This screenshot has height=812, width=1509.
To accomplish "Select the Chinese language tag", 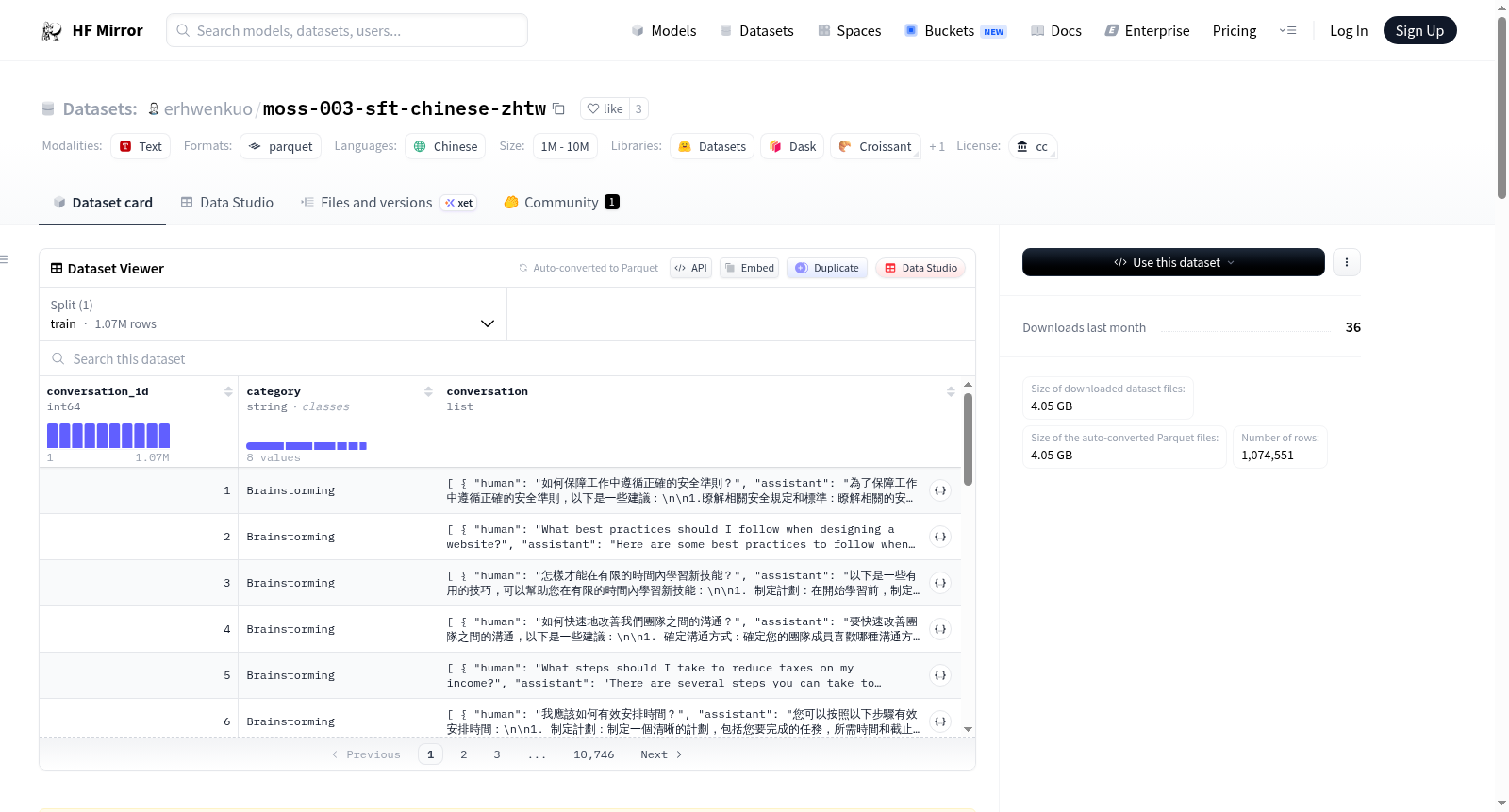I will coord(445,146).
